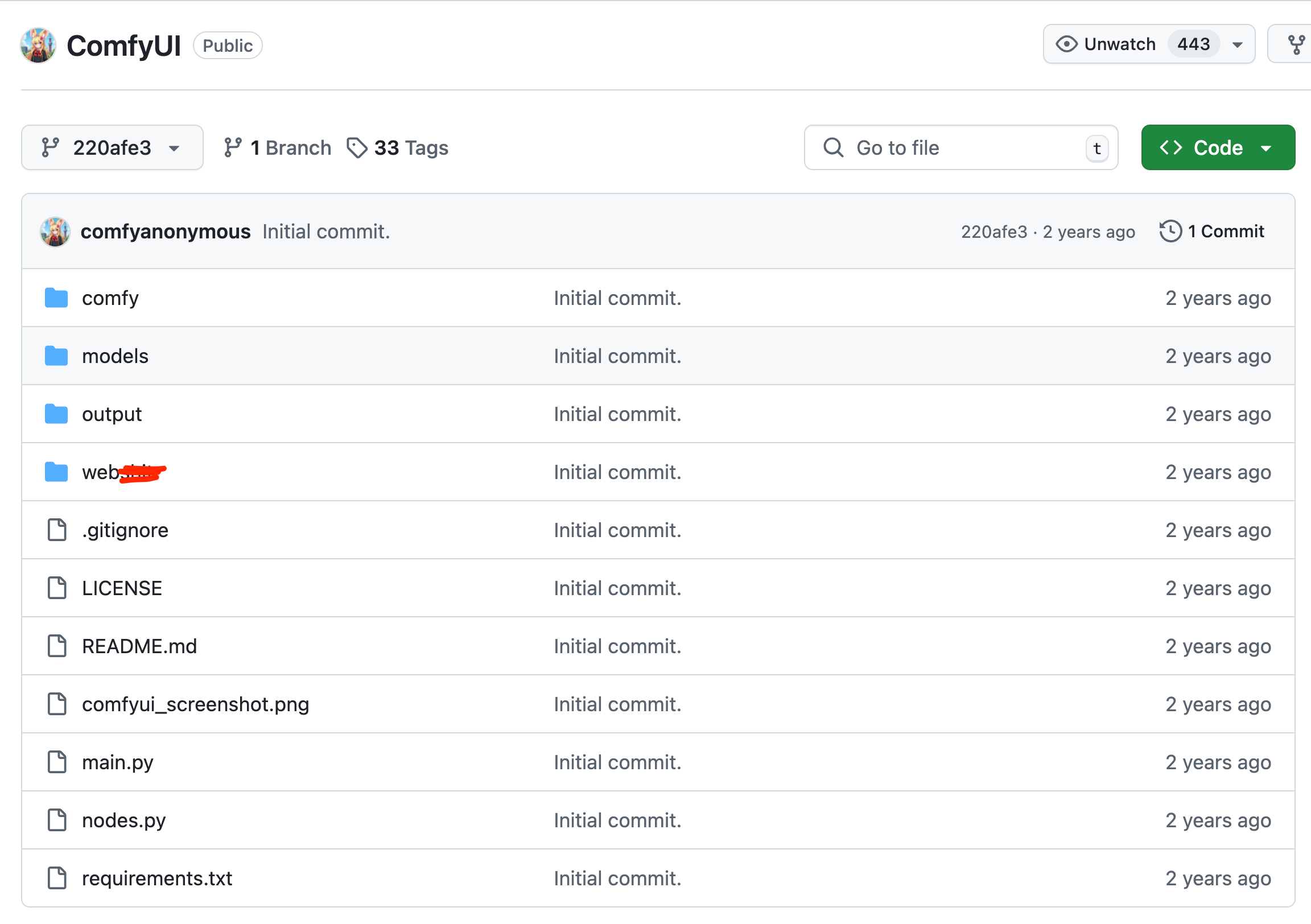
Task: Click the tag icon beside 33 Tags
Action: click(x=357, y=148)
